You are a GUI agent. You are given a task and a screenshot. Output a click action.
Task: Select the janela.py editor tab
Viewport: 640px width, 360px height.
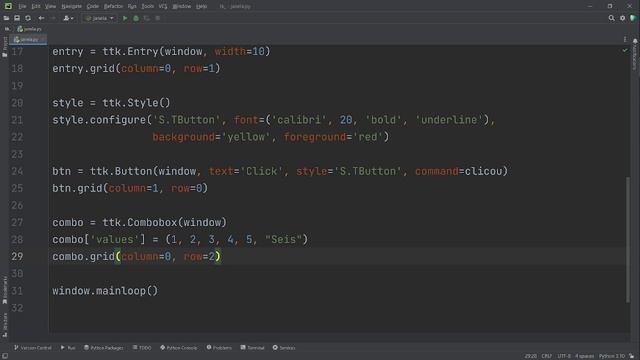[x=28, y=40]
